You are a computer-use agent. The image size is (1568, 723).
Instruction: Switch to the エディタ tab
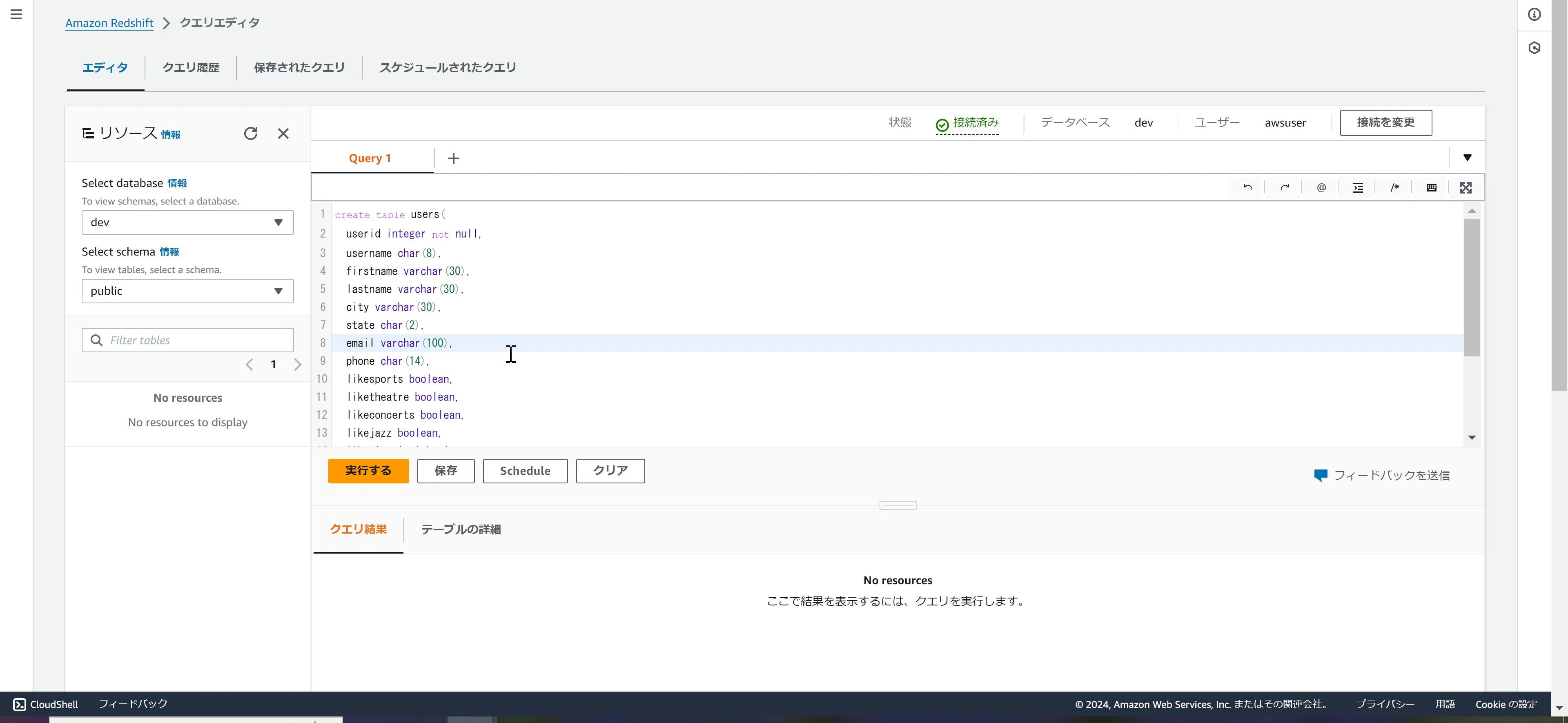[105, 67]
